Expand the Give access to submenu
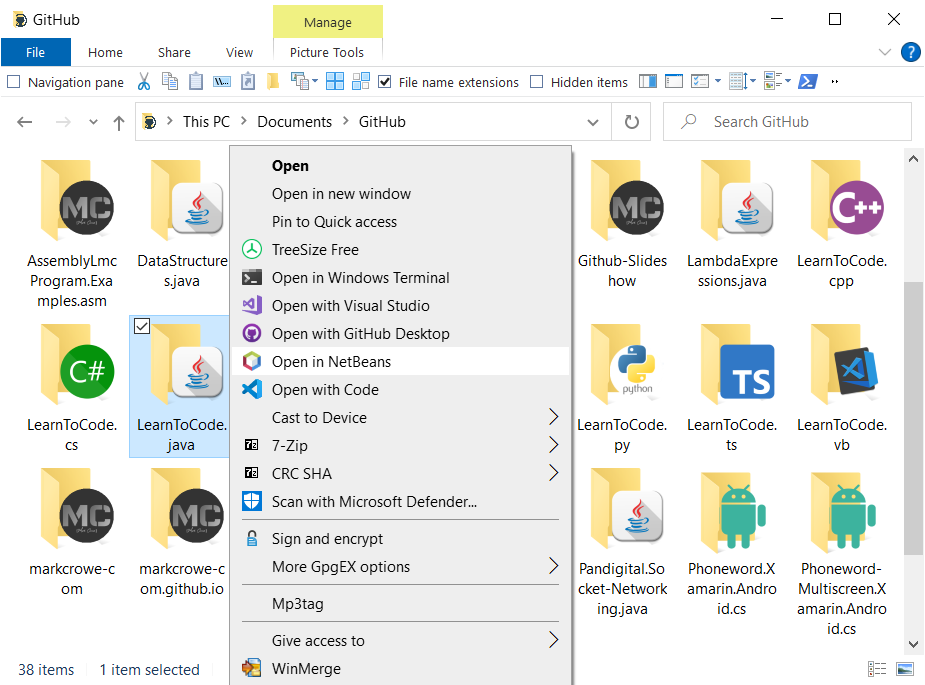The width and height of the screenshot is (925, 685). (553, 640)
